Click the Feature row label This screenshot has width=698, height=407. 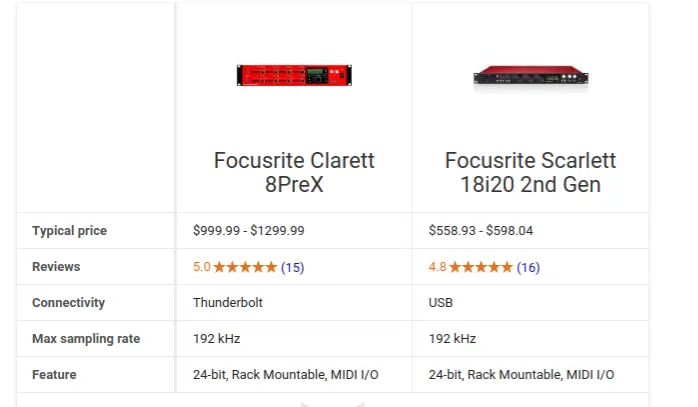(x=54, y=375)
